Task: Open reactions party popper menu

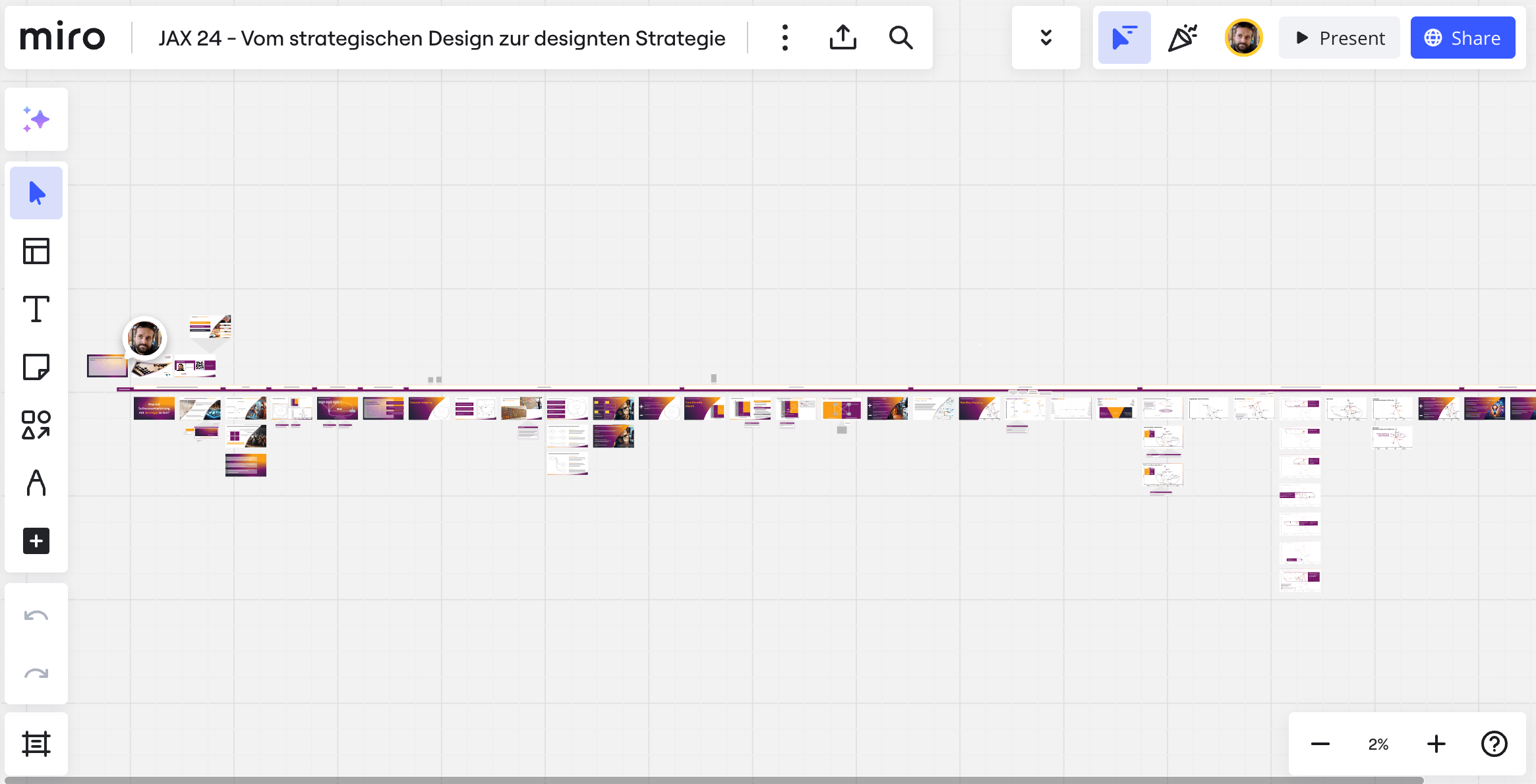Action: pos(1183,38)
